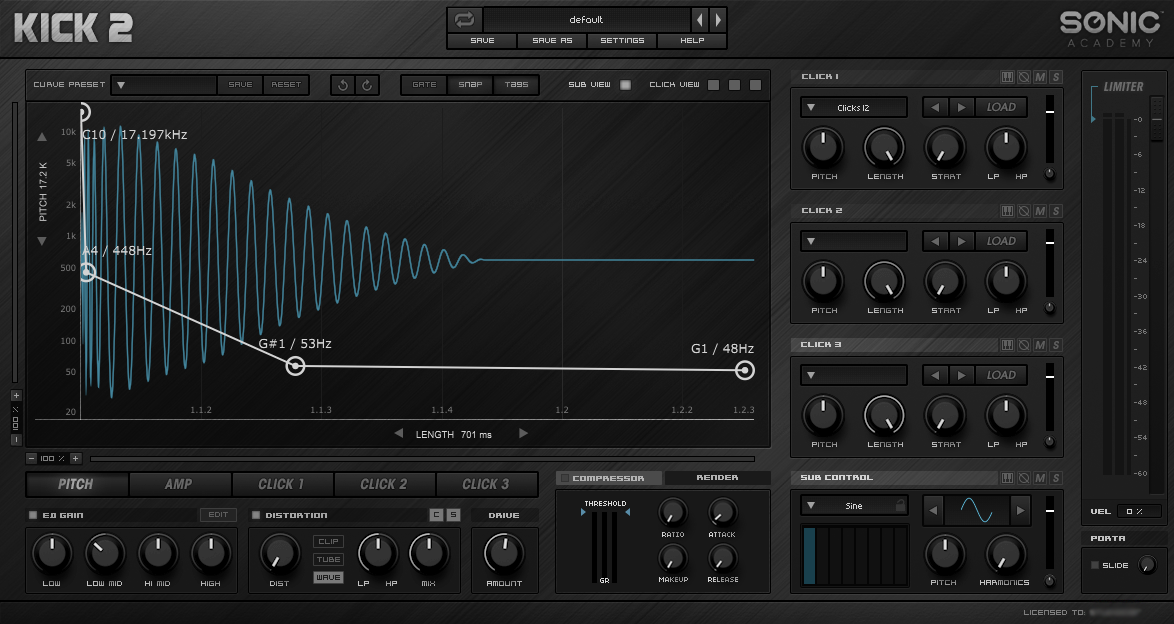The image size is (1174, 624).
Task: Open Click 3 sample dropdown
Action: (x=854, y=375)
